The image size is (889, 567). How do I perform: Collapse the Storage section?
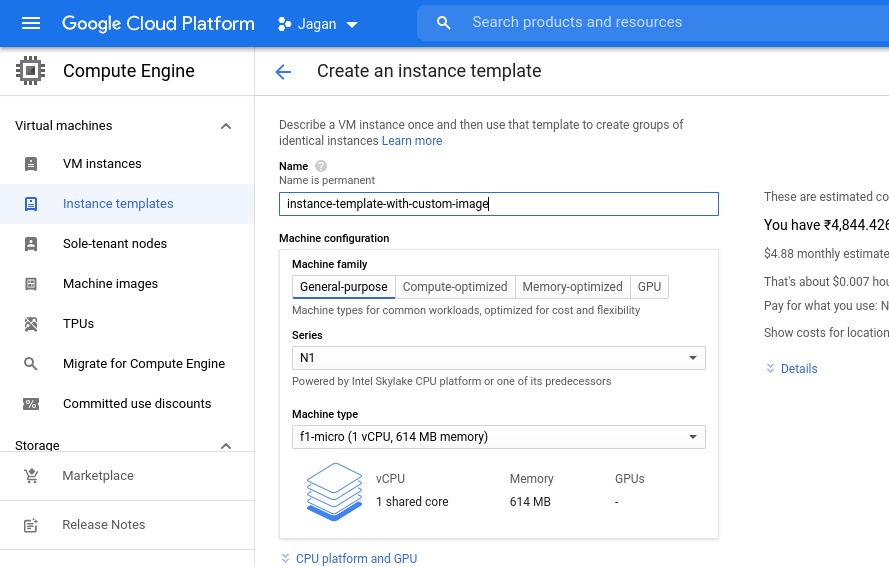pos(226,446)
